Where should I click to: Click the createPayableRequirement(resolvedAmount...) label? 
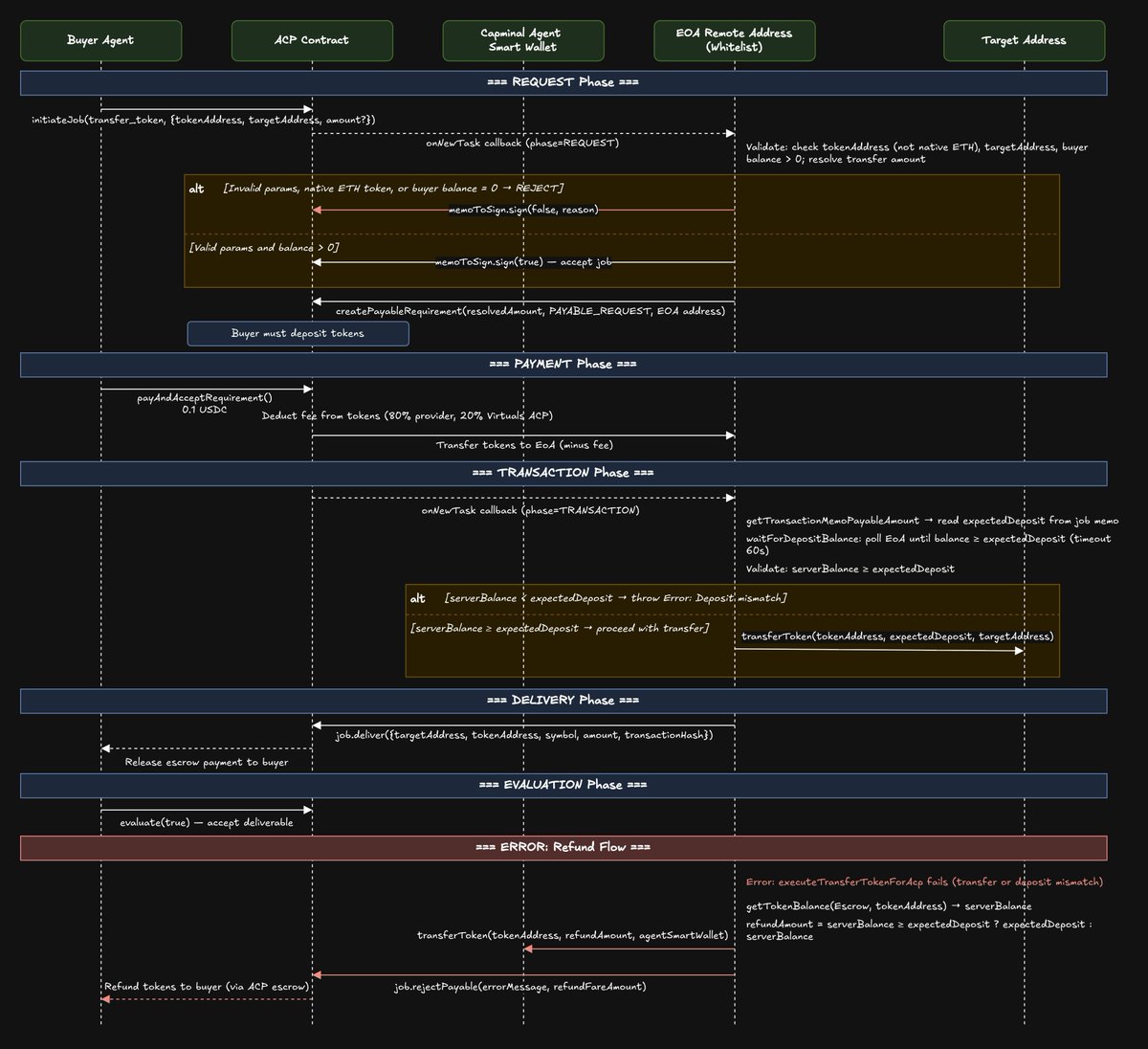point(530,312)
